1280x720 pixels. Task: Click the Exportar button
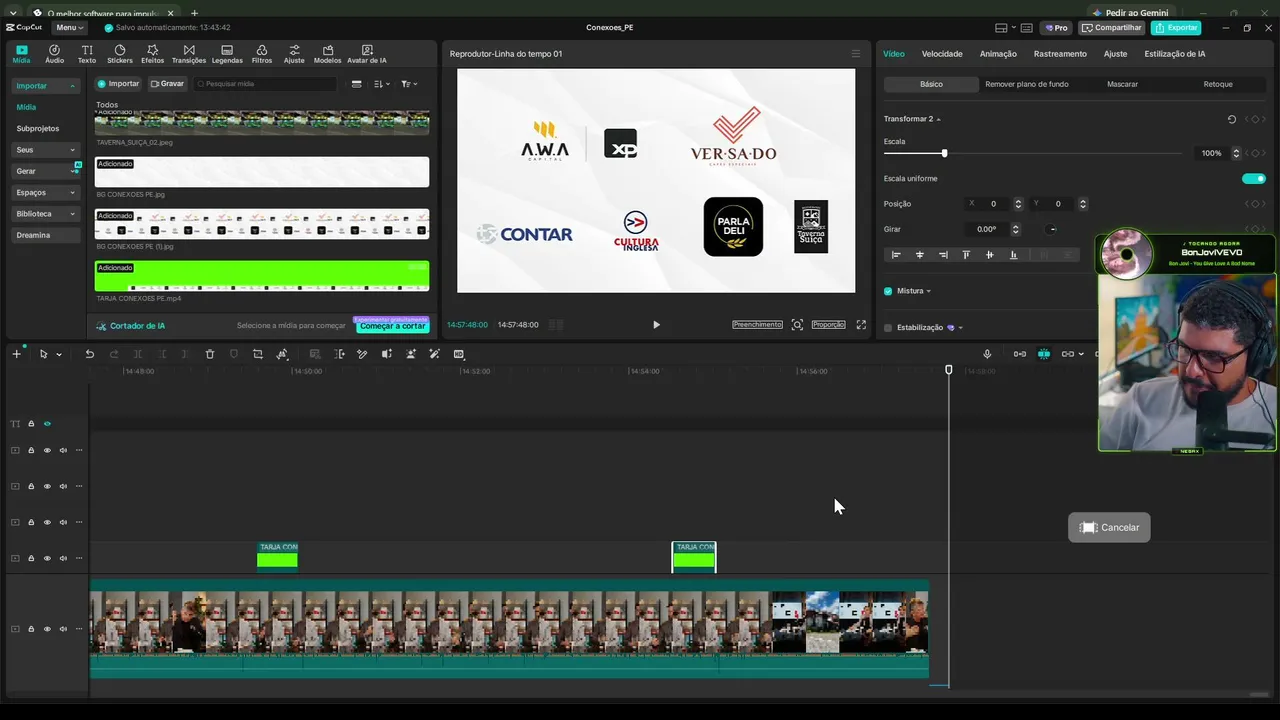pos(1176,28)
